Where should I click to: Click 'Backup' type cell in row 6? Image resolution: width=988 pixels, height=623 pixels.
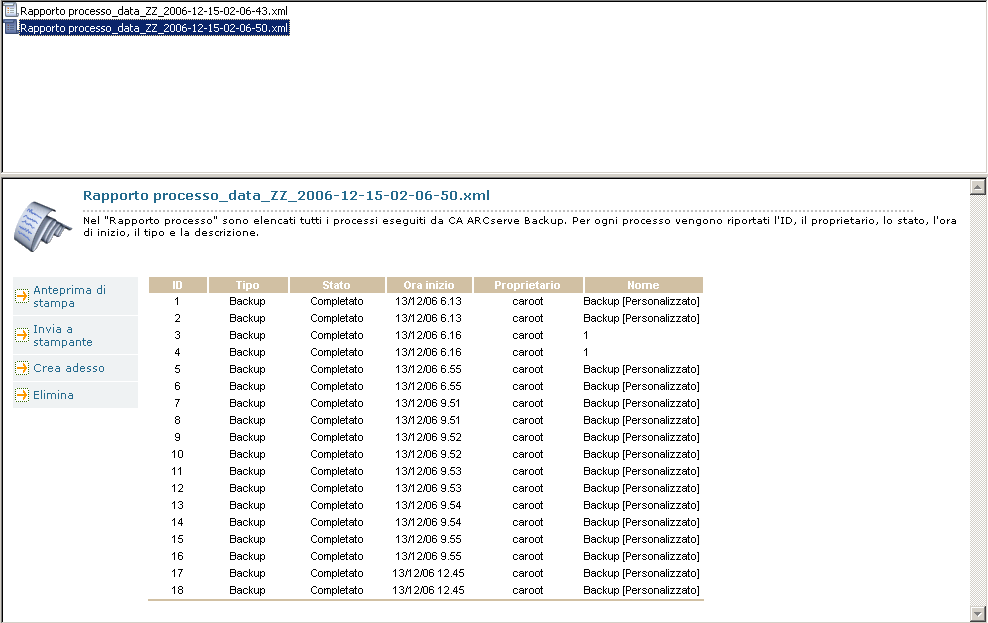click(248, 387)
